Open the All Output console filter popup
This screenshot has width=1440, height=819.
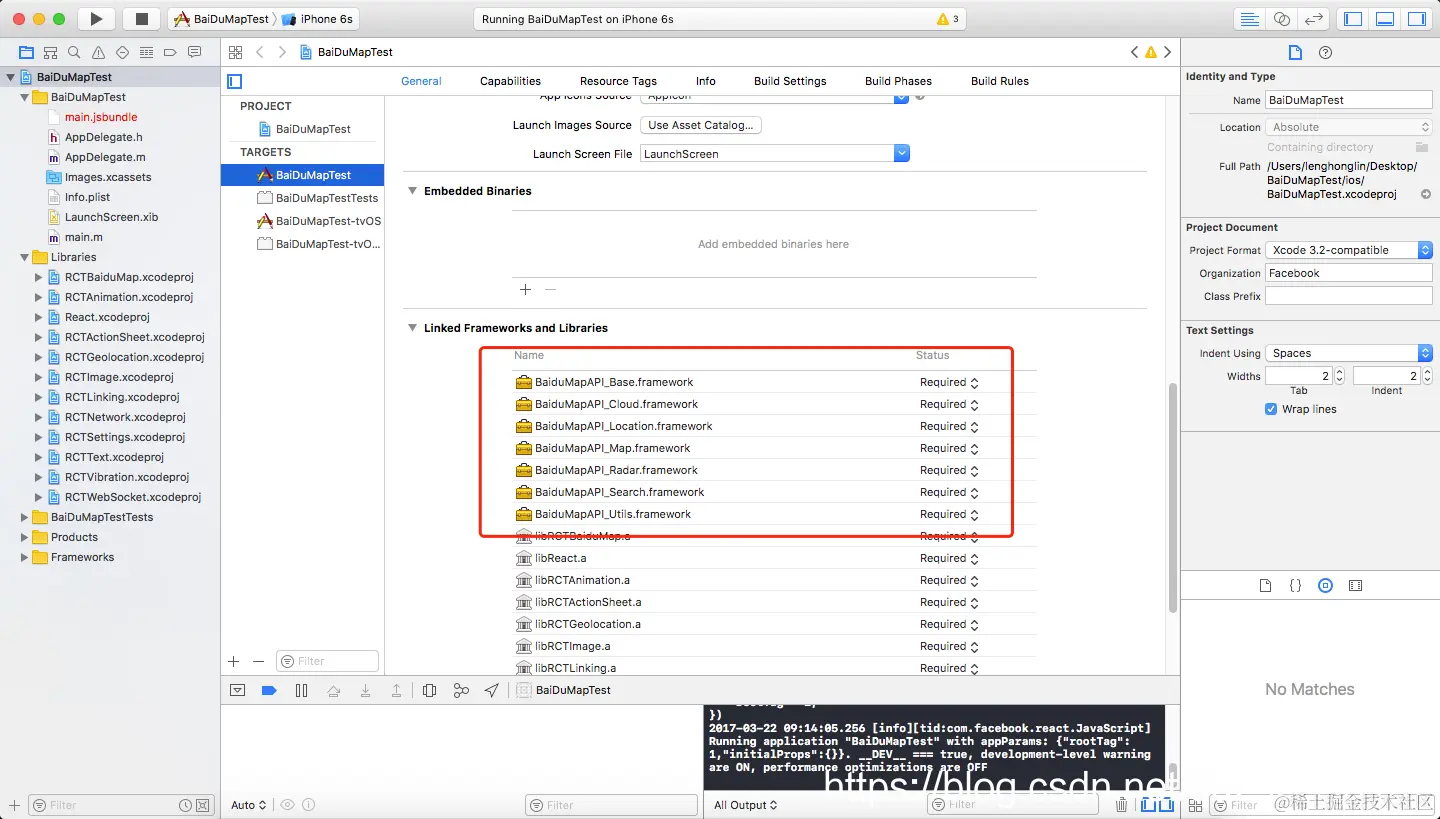click(x=746, y=805)
